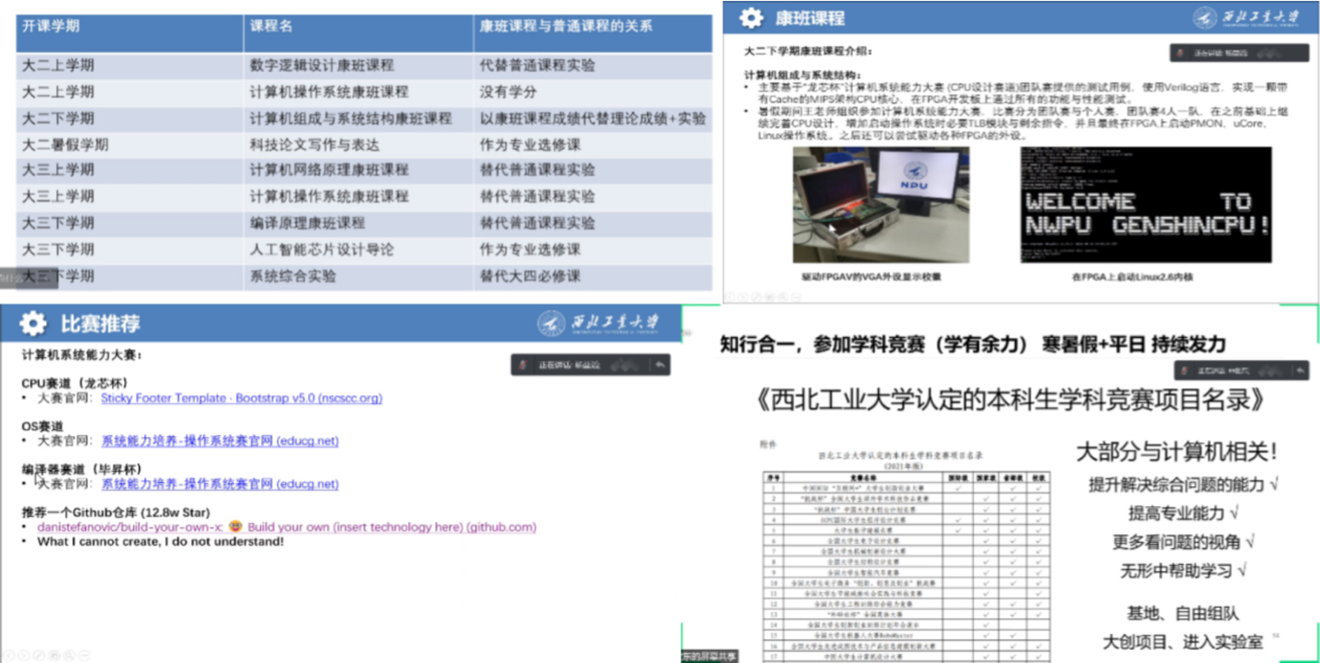
Task: Collapse the speaker bar on 比赛推荐 slide
Action: pyautogui.click(x=660, y=365)
